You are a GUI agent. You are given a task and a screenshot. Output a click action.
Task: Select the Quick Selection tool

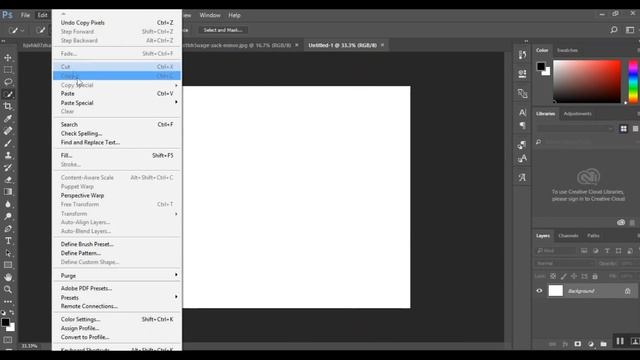8,94
